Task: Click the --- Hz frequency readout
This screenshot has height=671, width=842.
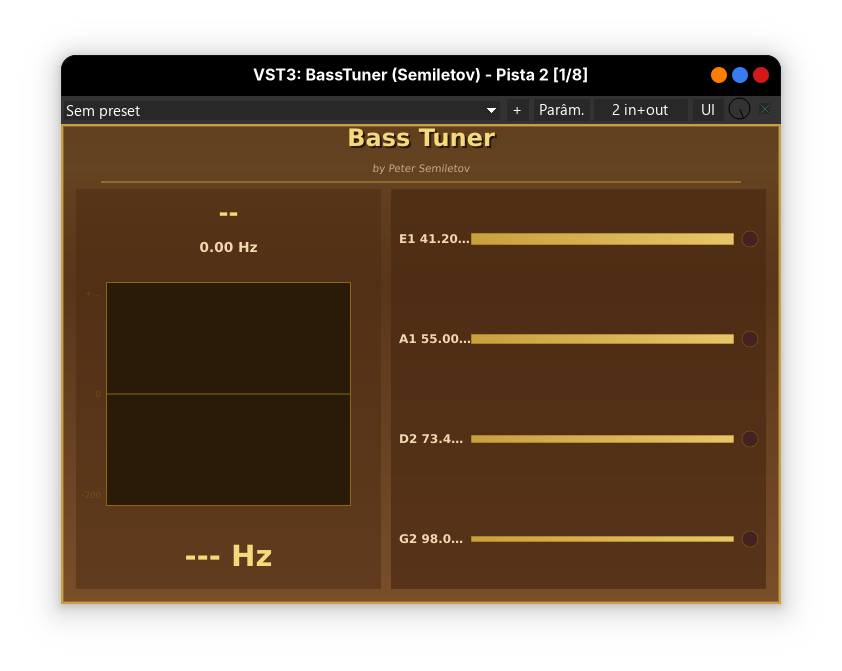Action: 228,556
